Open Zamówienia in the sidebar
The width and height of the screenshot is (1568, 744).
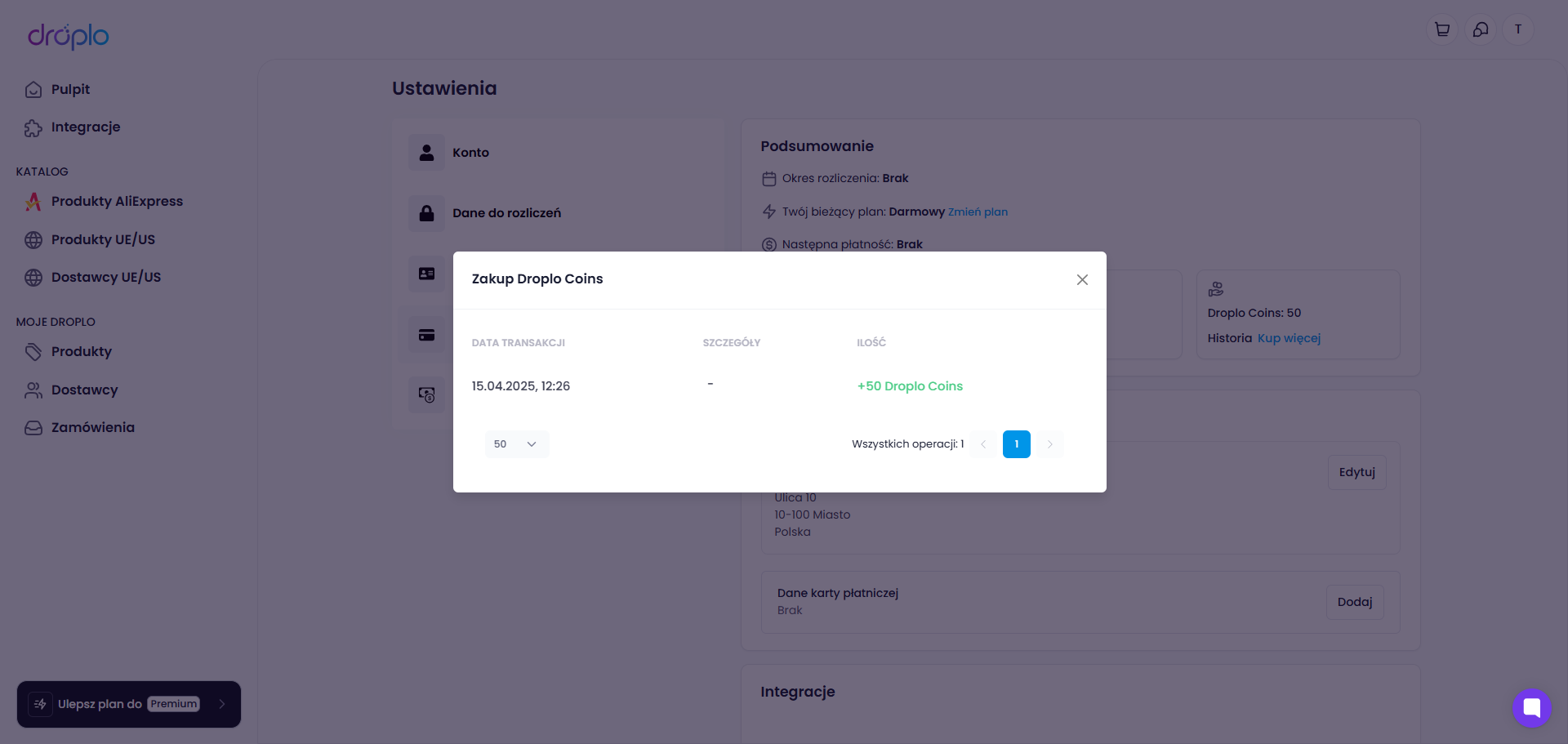93,428
